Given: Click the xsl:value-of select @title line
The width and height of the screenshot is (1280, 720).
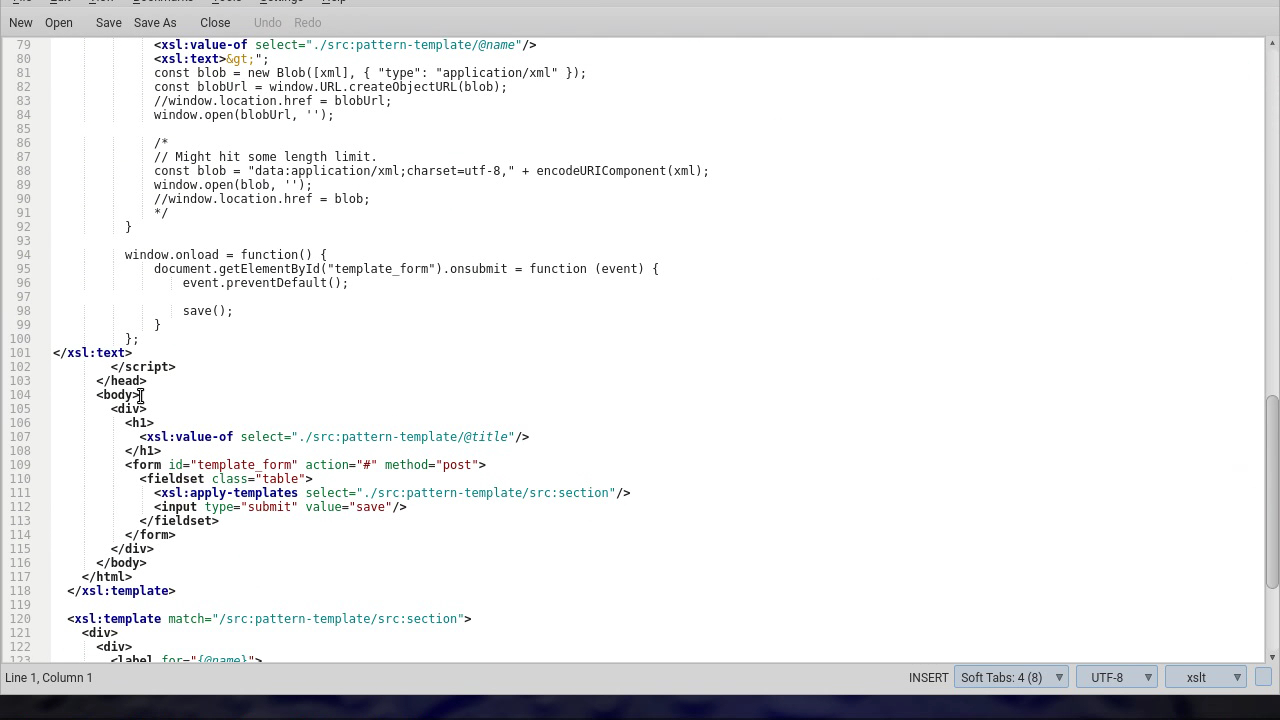Looking at the screenshot, I should click(x=334, y=437).
